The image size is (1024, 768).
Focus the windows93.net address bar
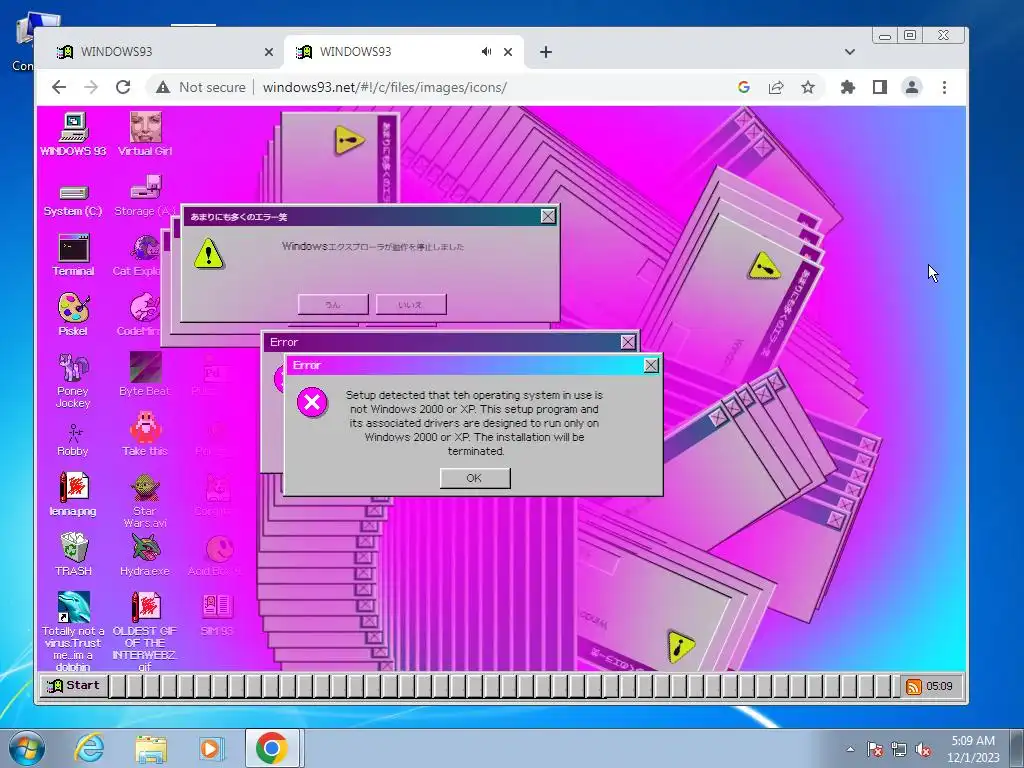[x=384, y=87]
